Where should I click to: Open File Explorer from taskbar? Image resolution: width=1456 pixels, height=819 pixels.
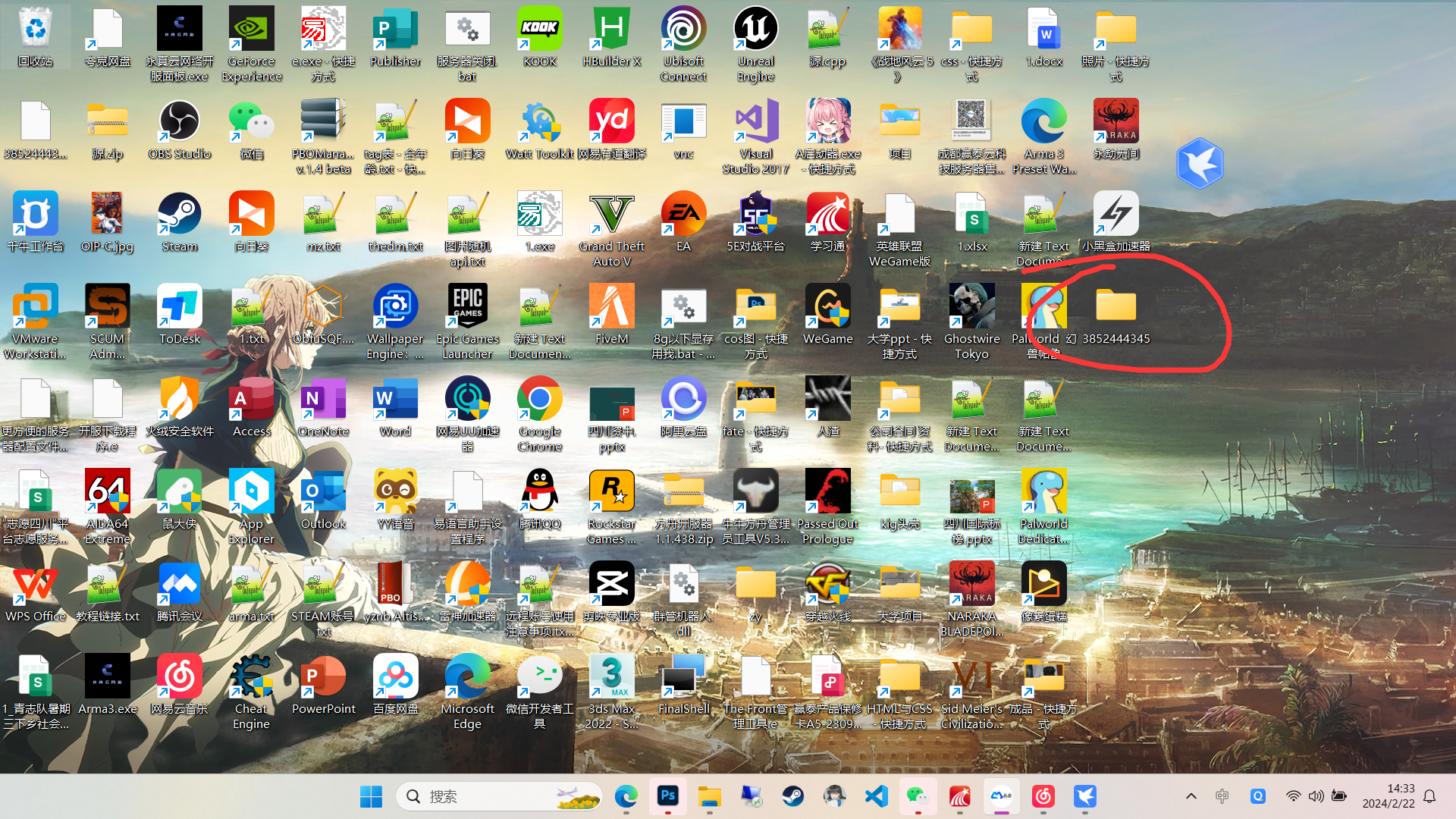click(x=710, y=796)
